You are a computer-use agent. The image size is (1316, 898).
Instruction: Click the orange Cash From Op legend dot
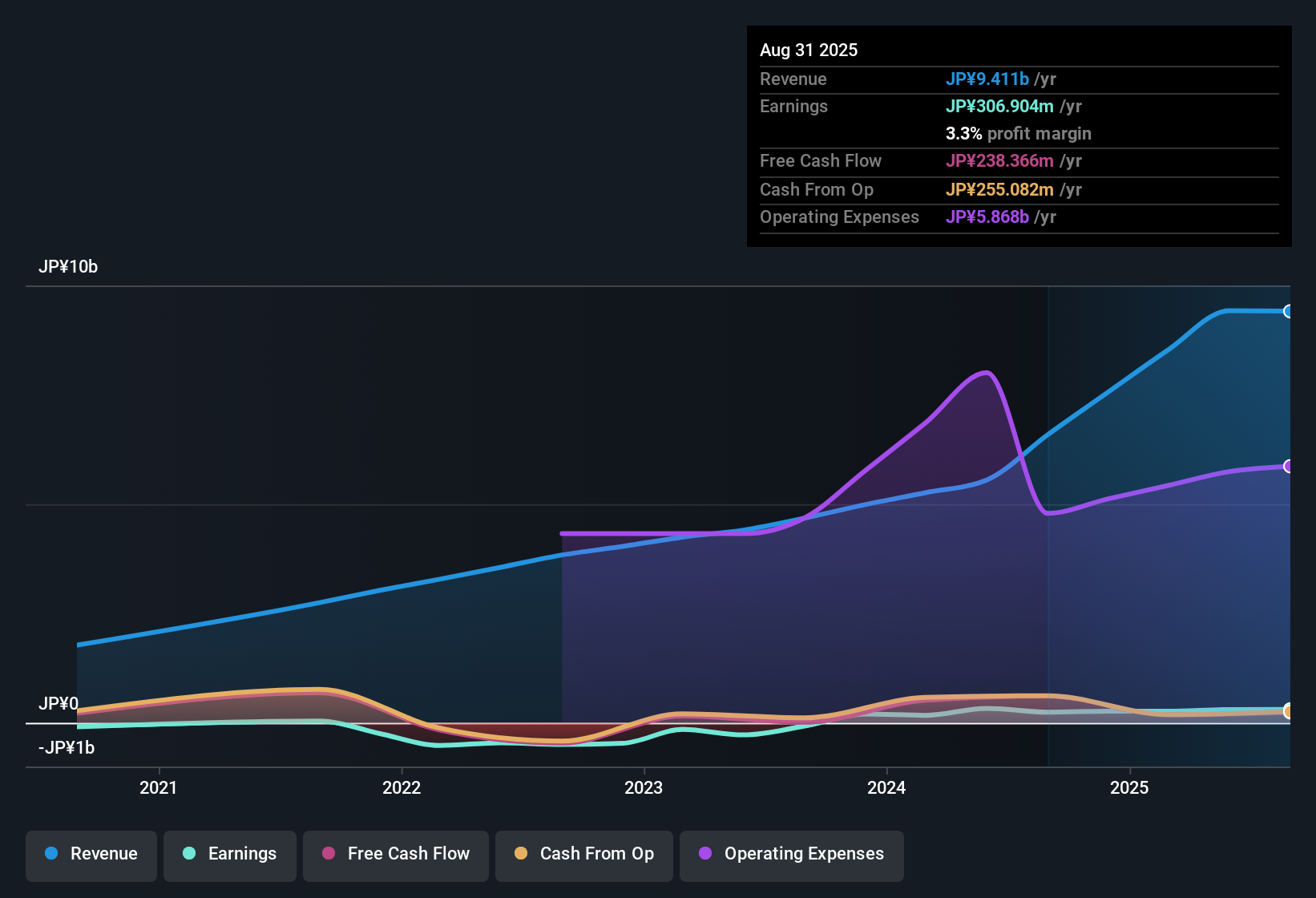(521, 853)
